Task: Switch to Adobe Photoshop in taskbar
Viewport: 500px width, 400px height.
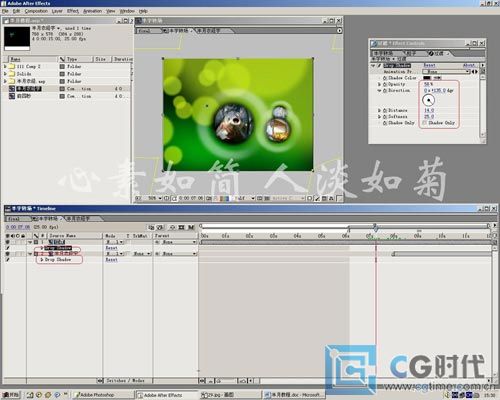Action: pyautogui.click(x=103, y=395)
